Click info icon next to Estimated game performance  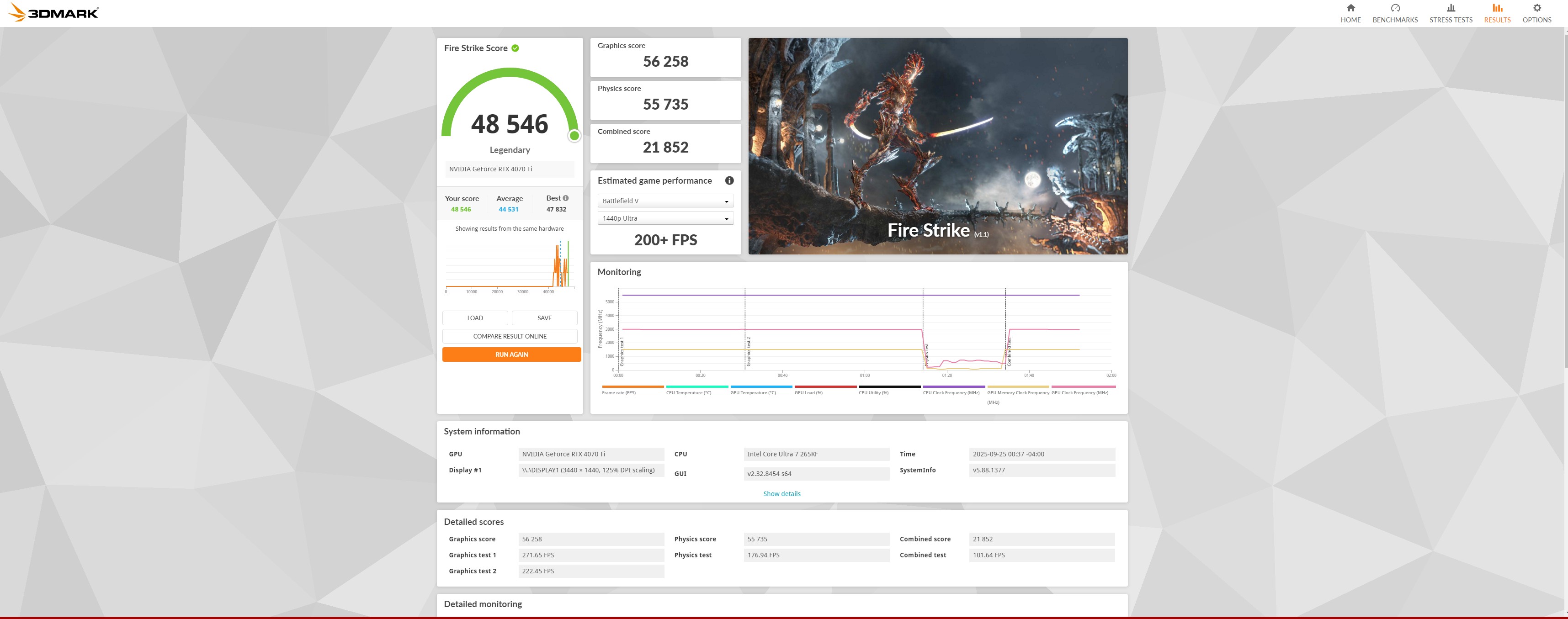click(x=729, y=181)
